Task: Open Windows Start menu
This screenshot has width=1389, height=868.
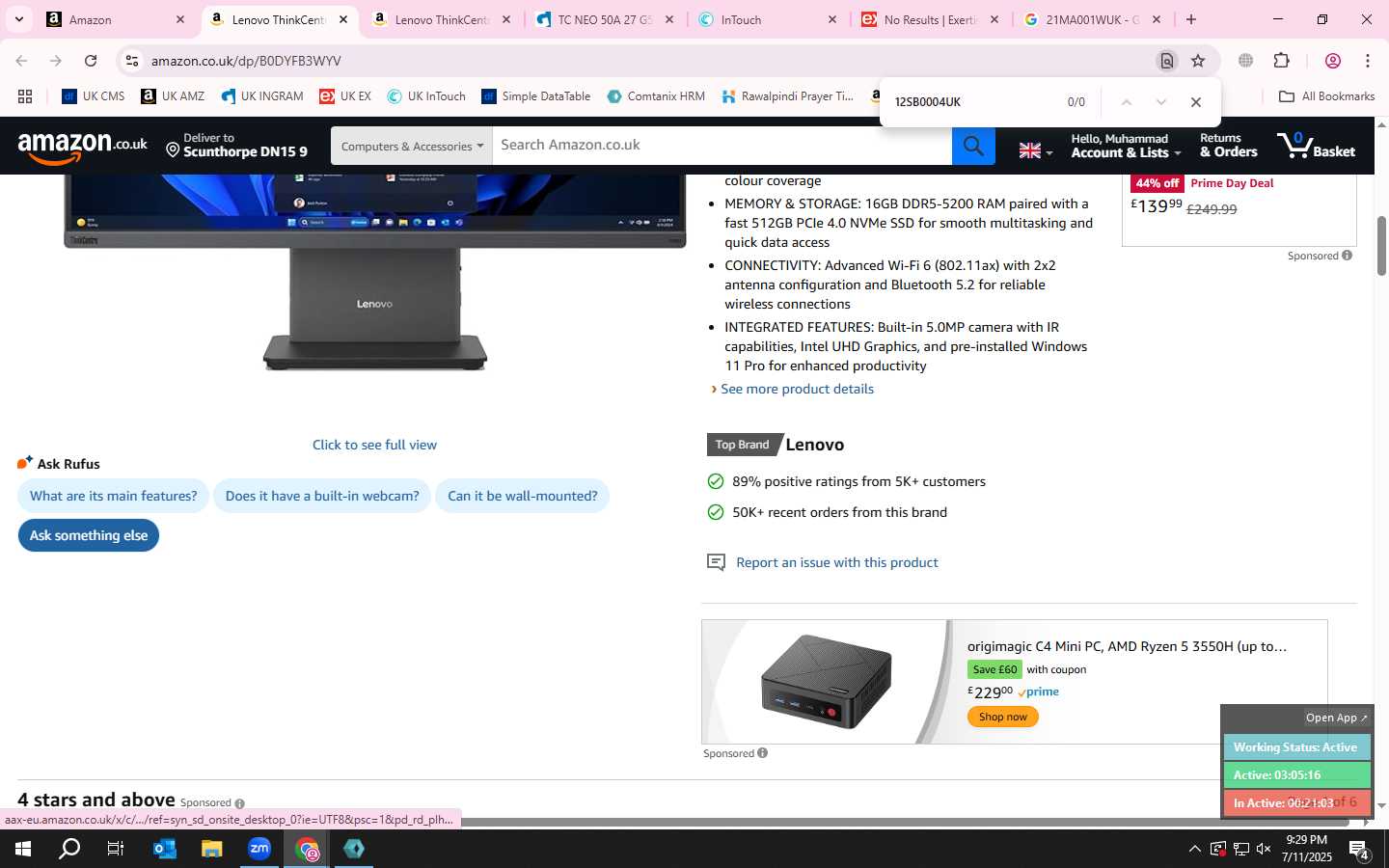Action: click(x=23, y=849)
